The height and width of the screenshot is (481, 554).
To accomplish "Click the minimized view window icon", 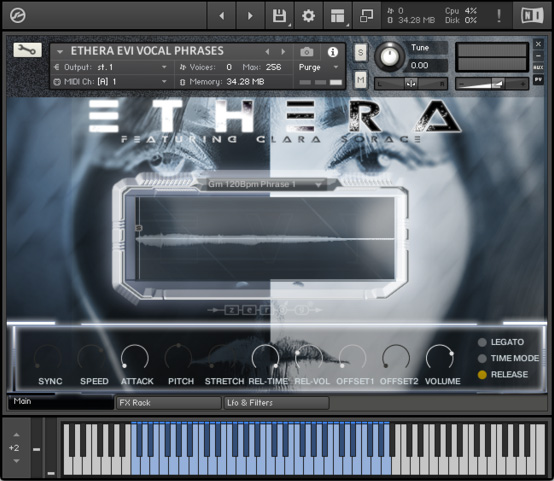I will 366,16.
